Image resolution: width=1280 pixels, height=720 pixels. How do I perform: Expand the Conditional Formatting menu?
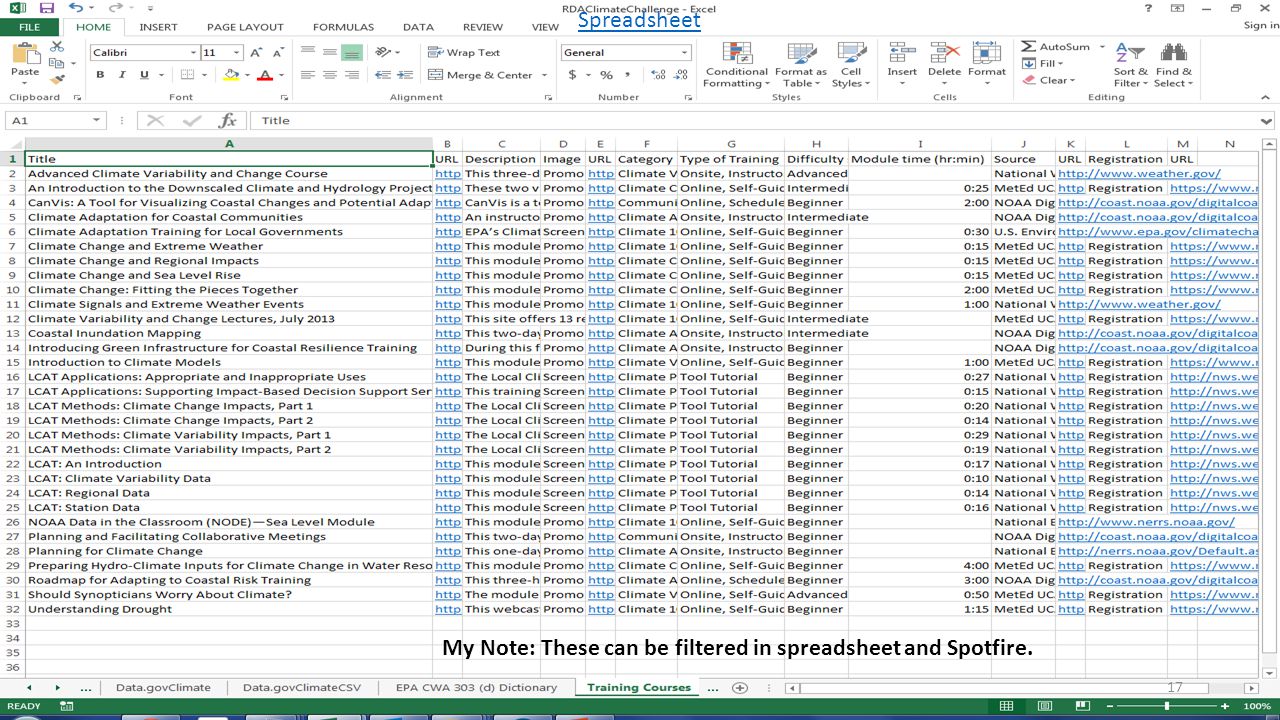(x=736, y=65)
